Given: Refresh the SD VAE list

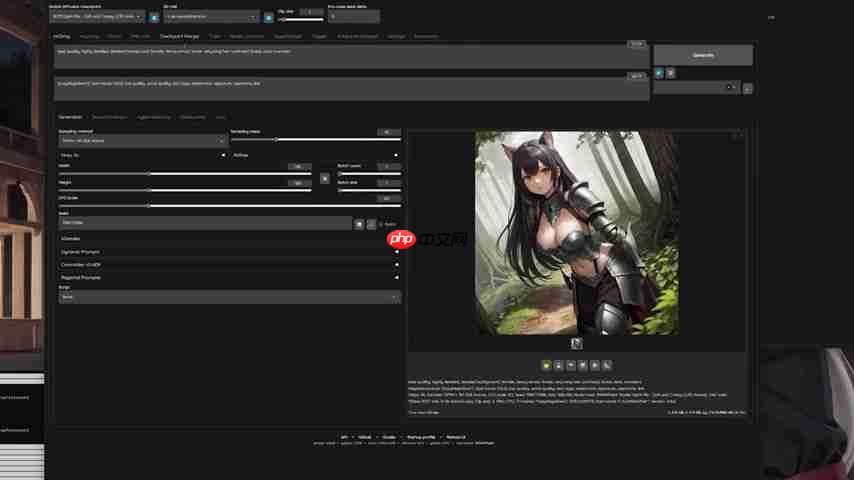Looking at the screenshot, I should [x=269, y=17].
